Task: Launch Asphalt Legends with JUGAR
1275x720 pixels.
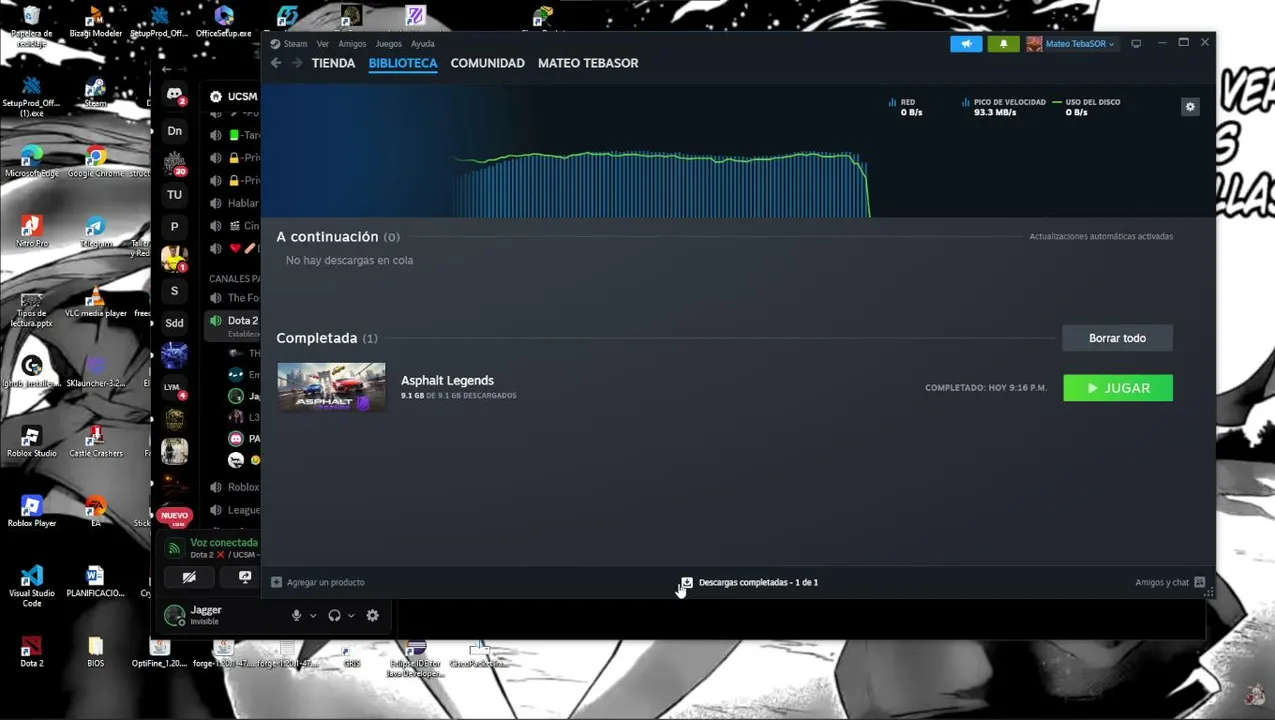Action: [1118, 388]
